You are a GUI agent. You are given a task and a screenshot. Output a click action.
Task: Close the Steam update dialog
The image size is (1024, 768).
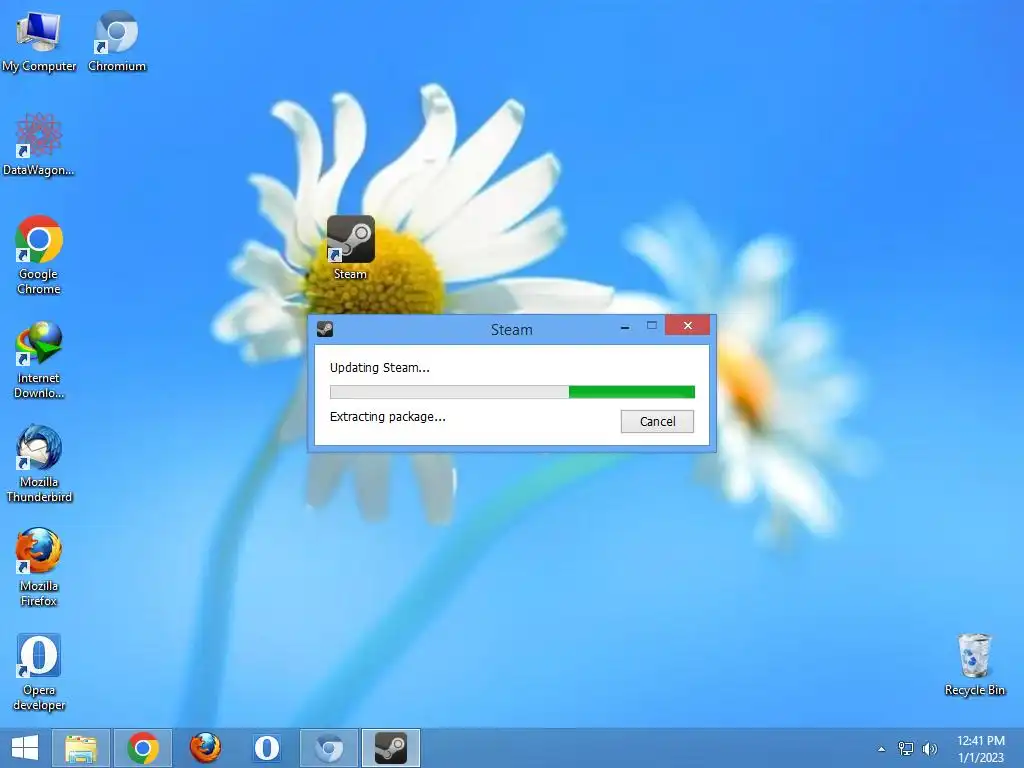click(x=688, y=325)
